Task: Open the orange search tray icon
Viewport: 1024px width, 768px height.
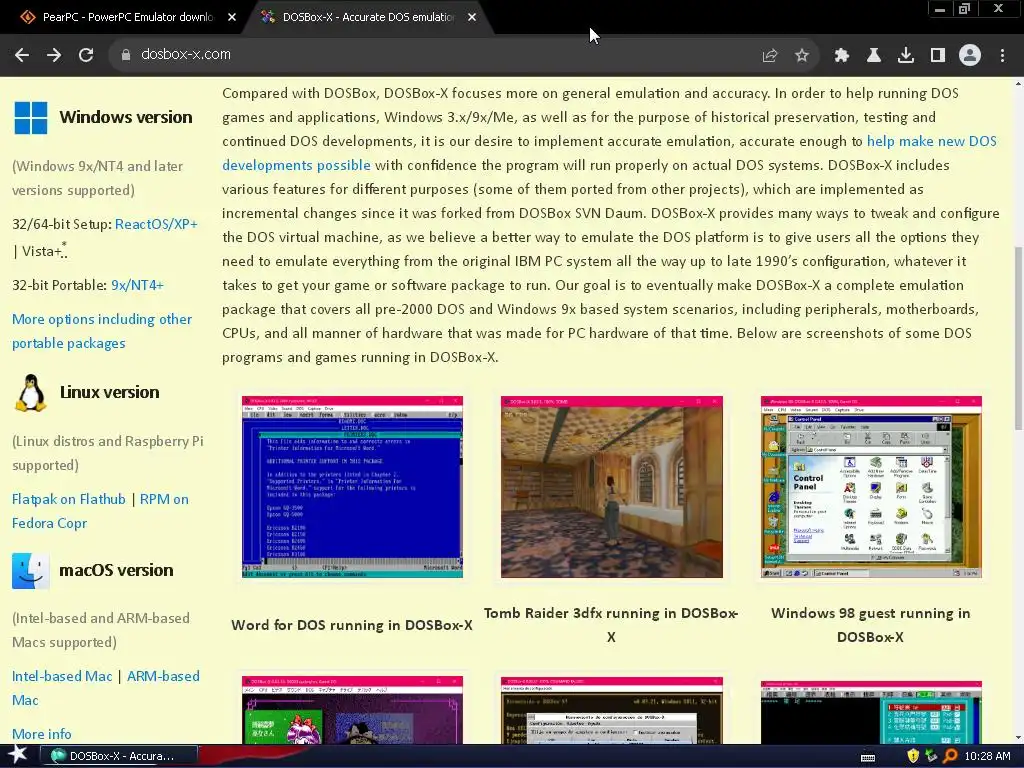Action: [950, 756]
